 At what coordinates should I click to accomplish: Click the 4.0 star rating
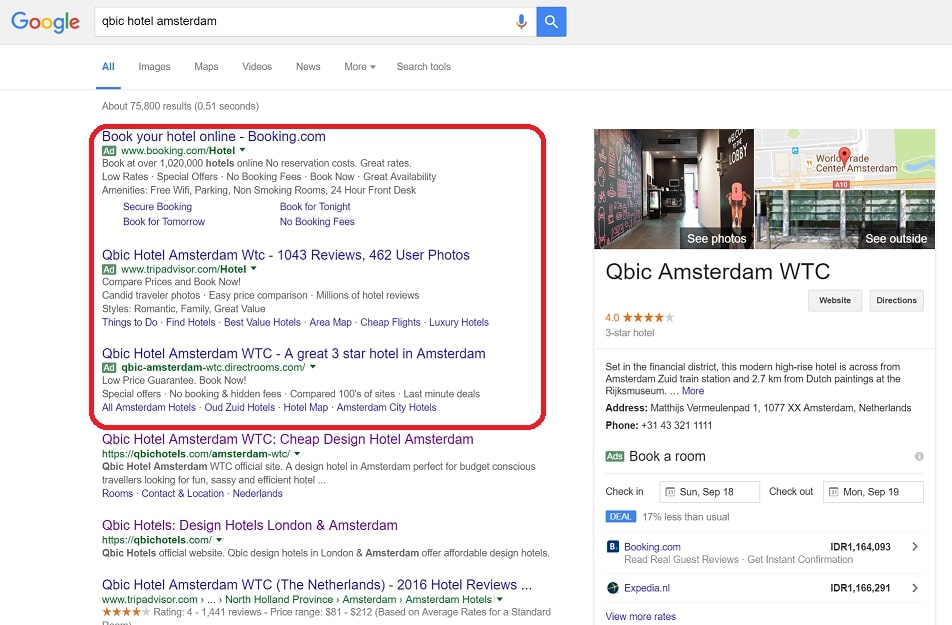pyautogui.click(x=639, y=317)
